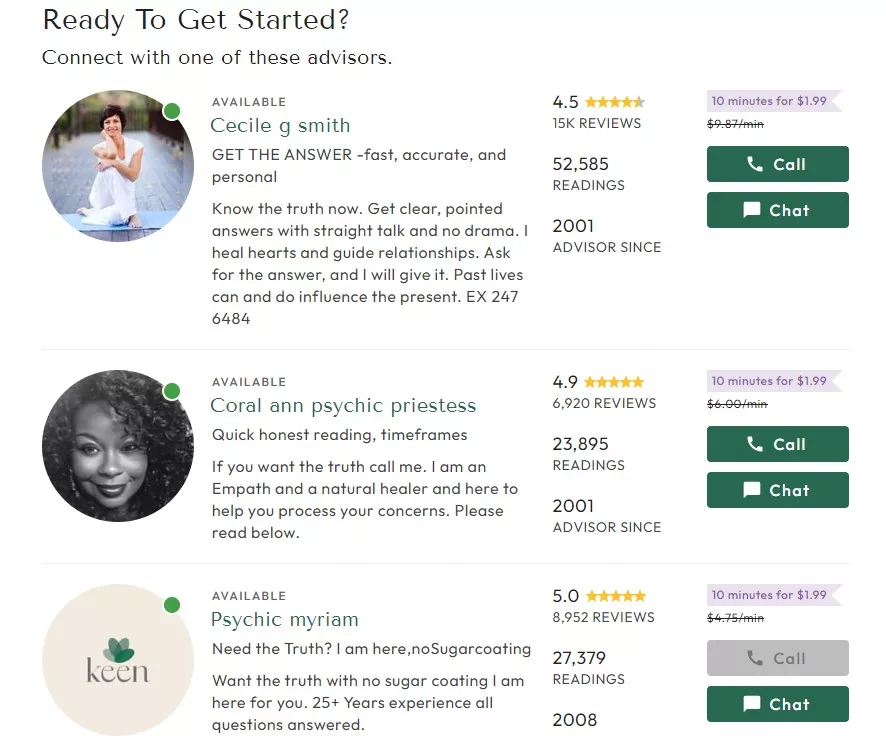Click Cecile g smith's Call button

tap(777, 164)
